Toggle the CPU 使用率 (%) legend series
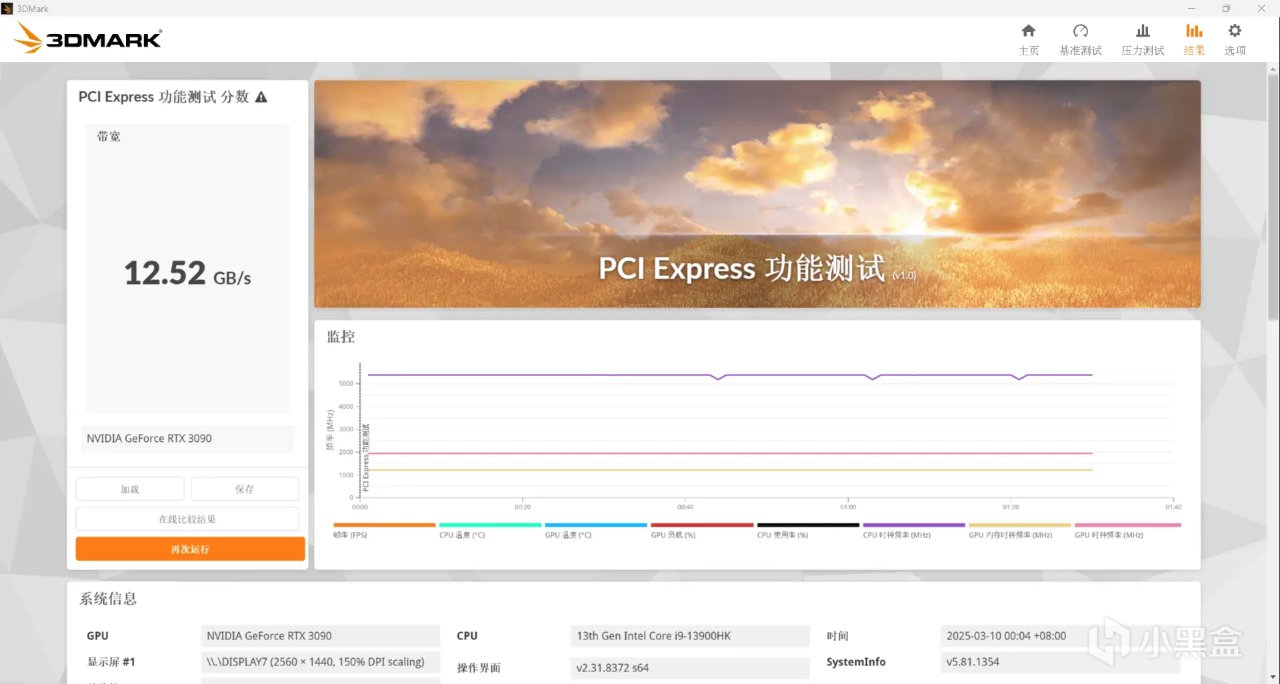1280x684 pixels. click(808, 530)
